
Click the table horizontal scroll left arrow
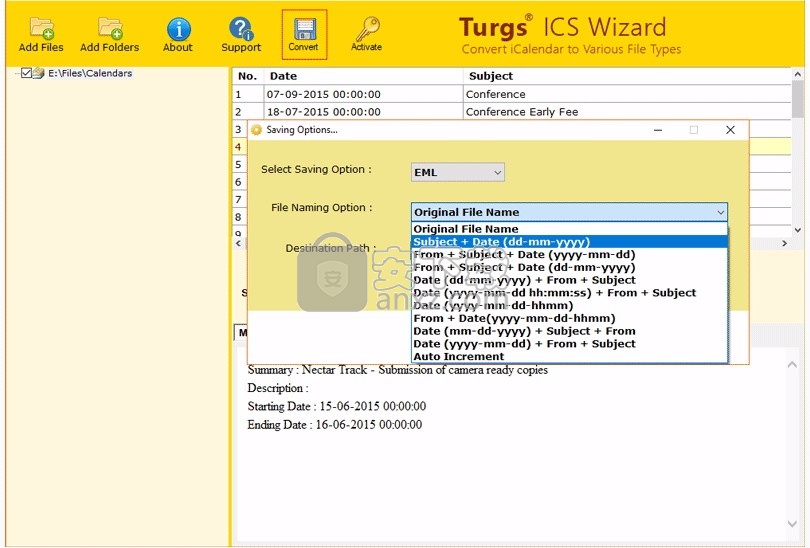point(238,243)
